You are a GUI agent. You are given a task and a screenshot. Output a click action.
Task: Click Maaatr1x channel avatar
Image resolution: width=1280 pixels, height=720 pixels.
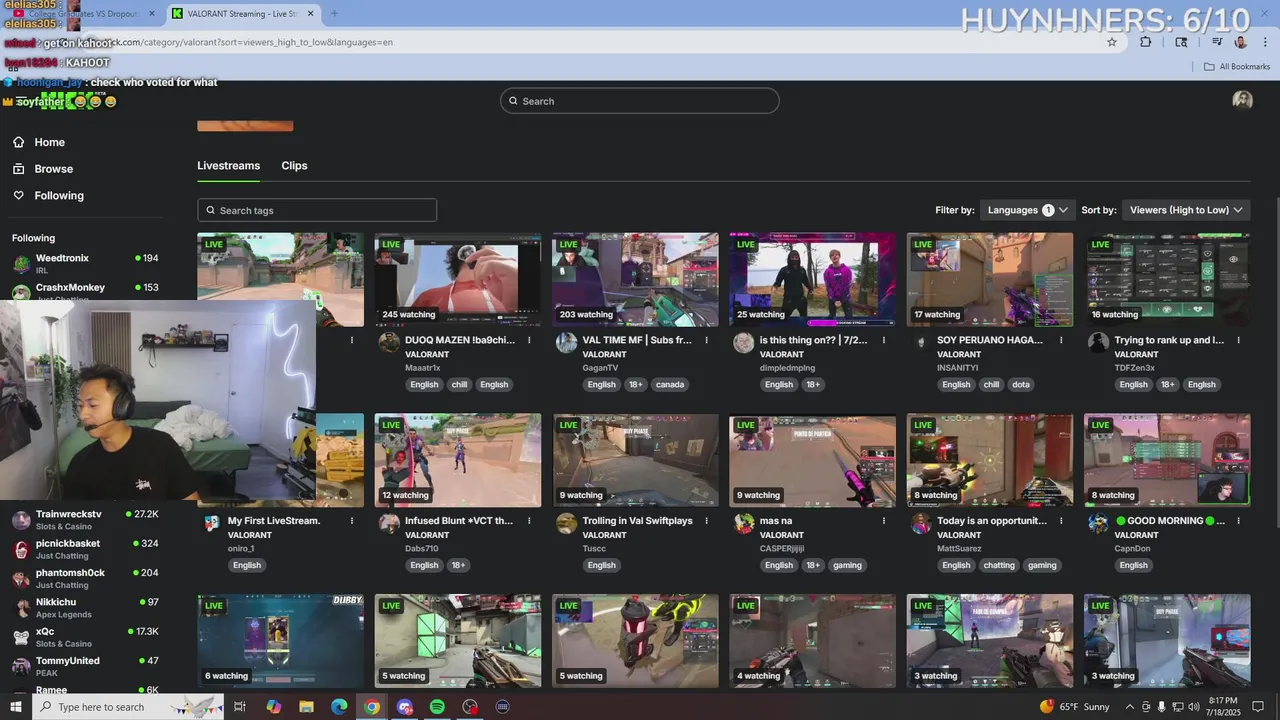click(x=389, y=343)
